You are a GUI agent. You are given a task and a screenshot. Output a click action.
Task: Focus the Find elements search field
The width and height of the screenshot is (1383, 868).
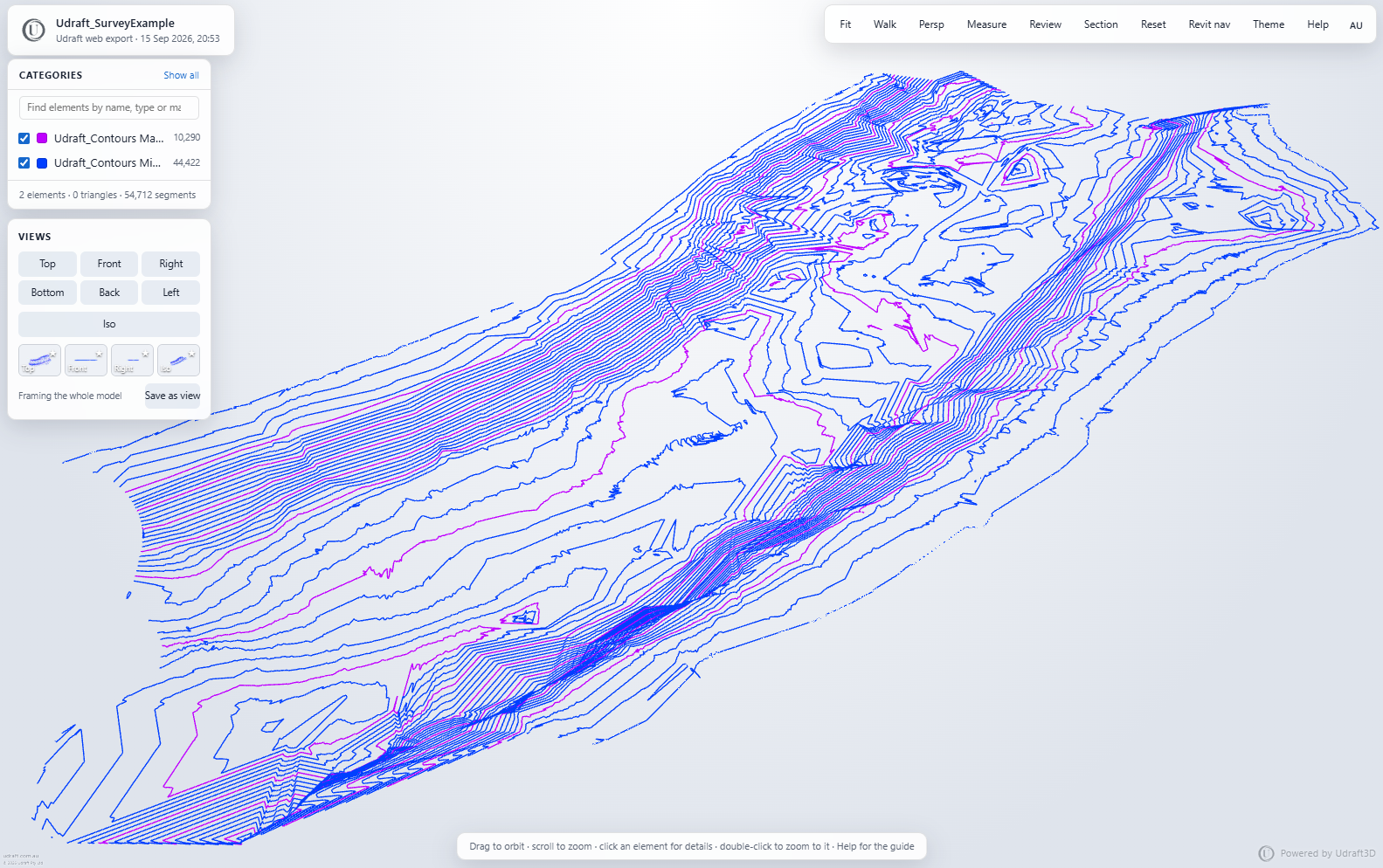click(x=109, y=107)
